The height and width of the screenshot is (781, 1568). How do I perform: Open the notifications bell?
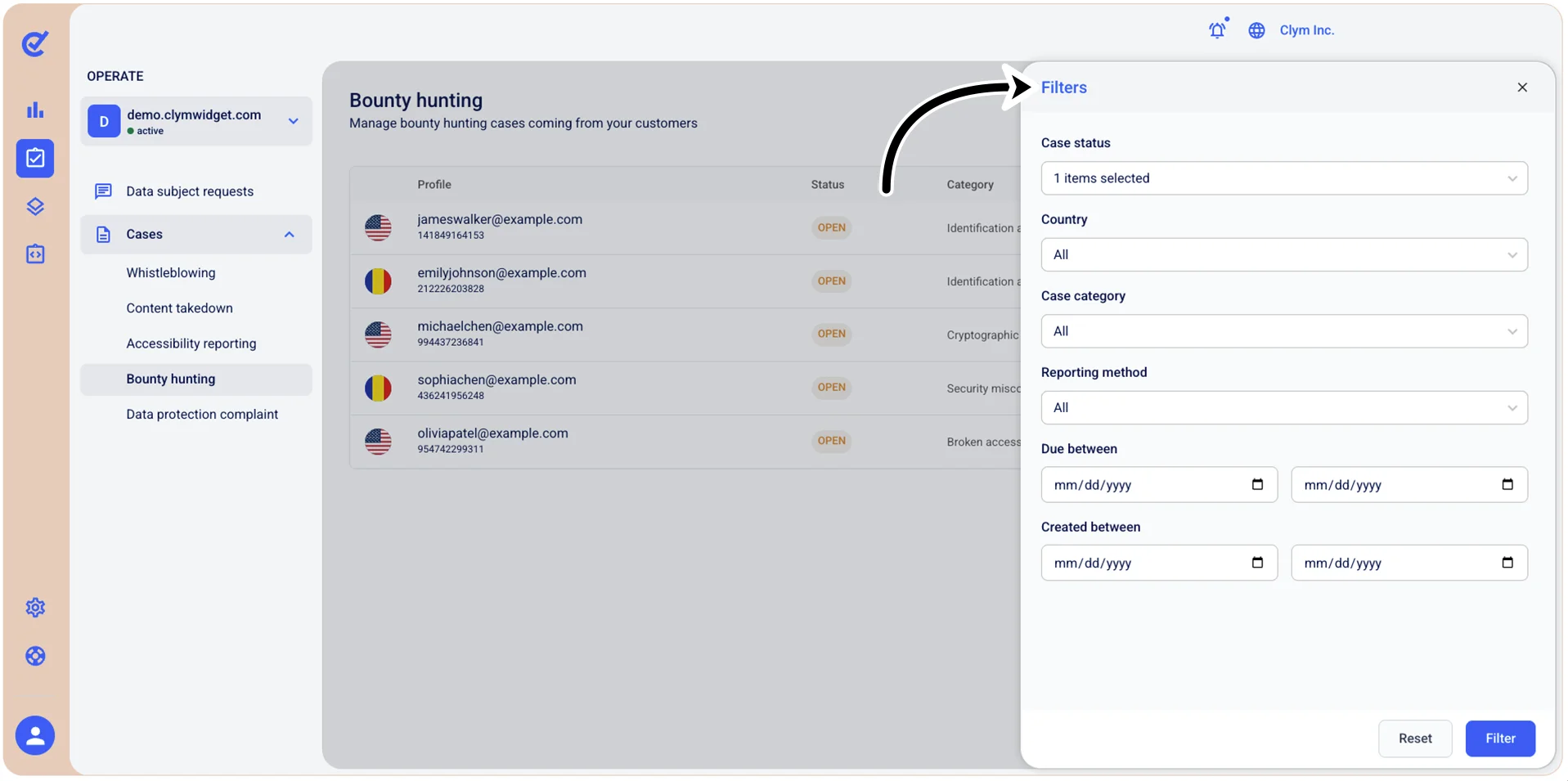pyautogui.click(x=1218, y=29)
